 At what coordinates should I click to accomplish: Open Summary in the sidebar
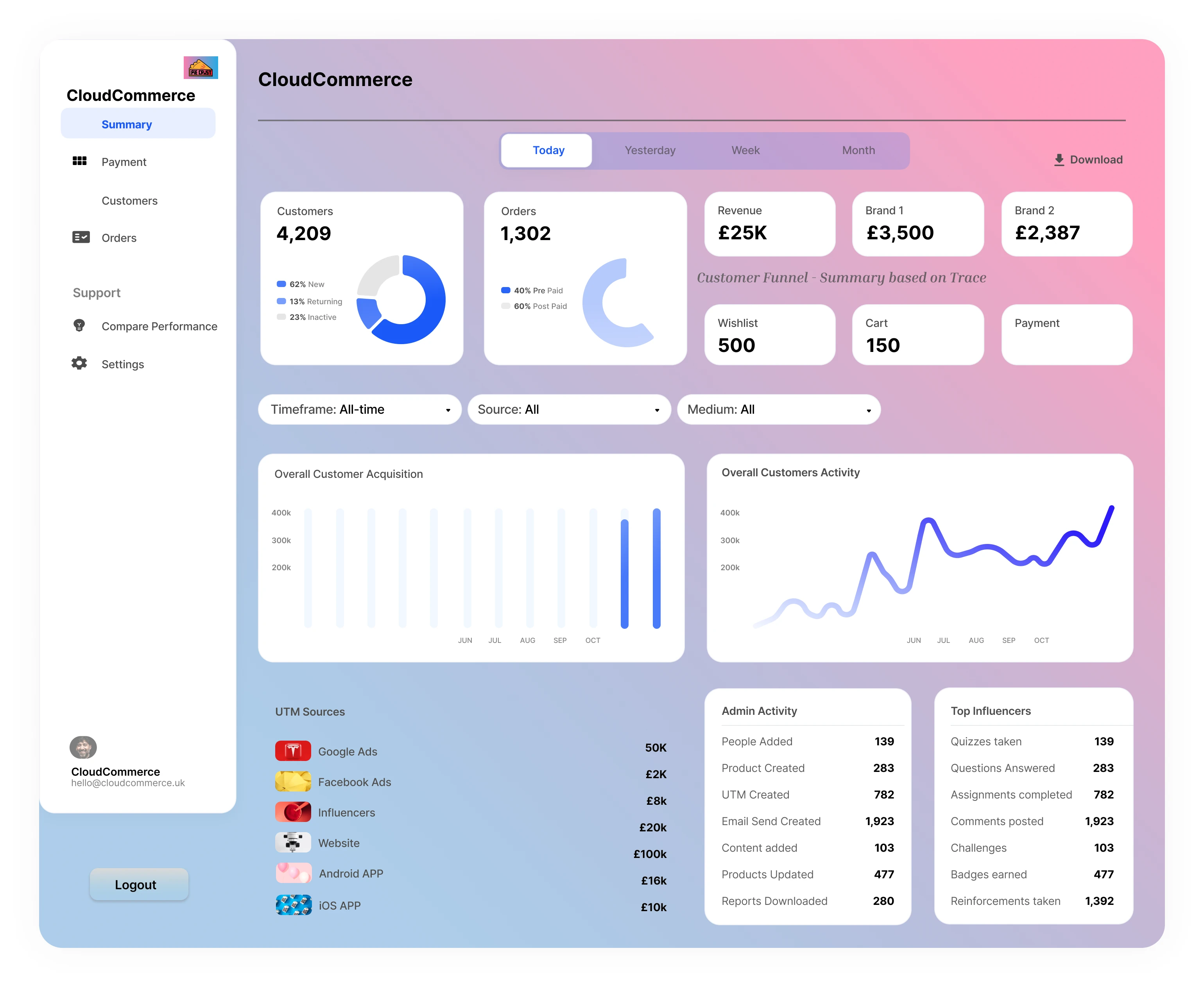pos(138,124)
